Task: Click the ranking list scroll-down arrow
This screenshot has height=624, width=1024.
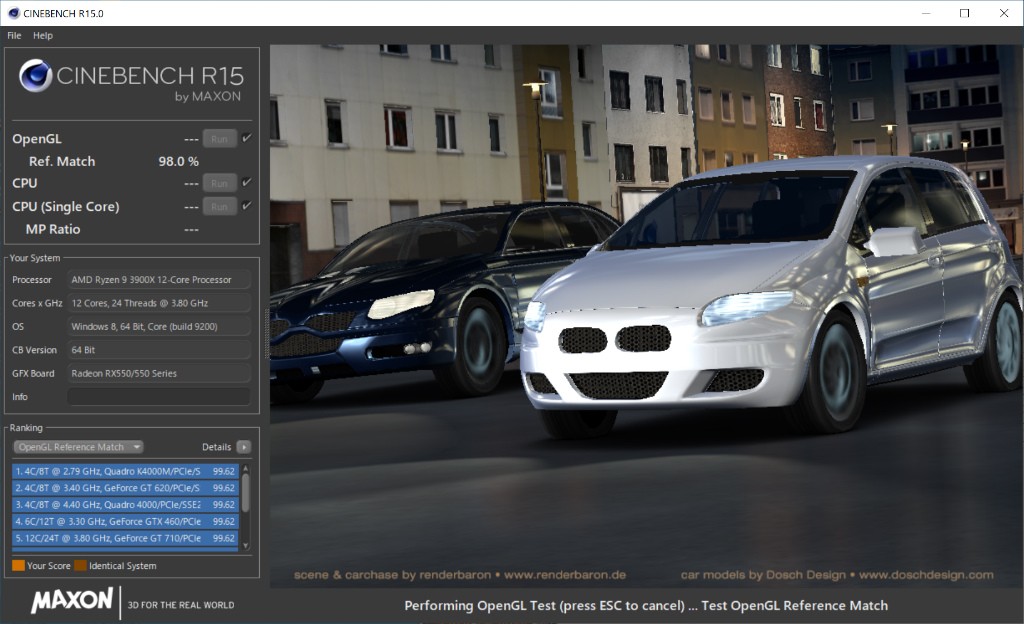Action: tap(246, 546)
